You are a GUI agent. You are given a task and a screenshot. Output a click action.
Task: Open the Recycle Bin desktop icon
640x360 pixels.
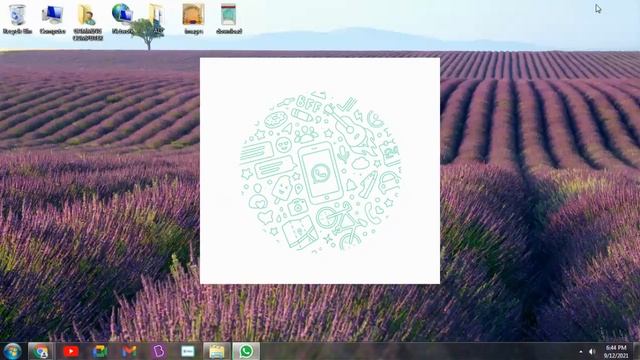pos(17,19)
